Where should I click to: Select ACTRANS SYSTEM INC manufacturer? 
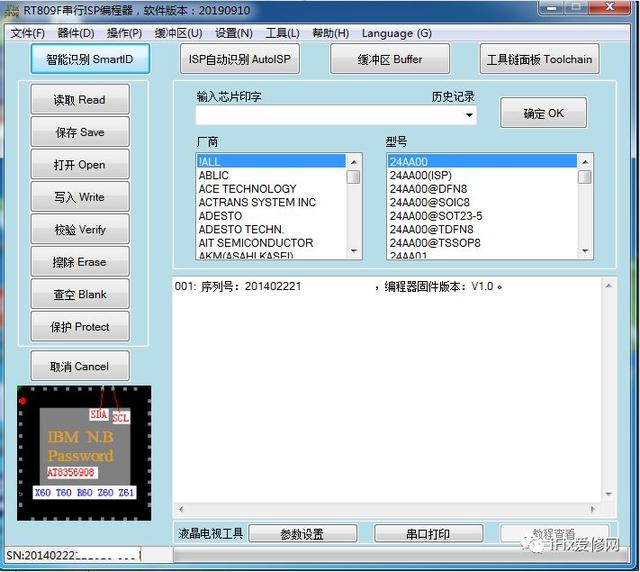[271, 202]
